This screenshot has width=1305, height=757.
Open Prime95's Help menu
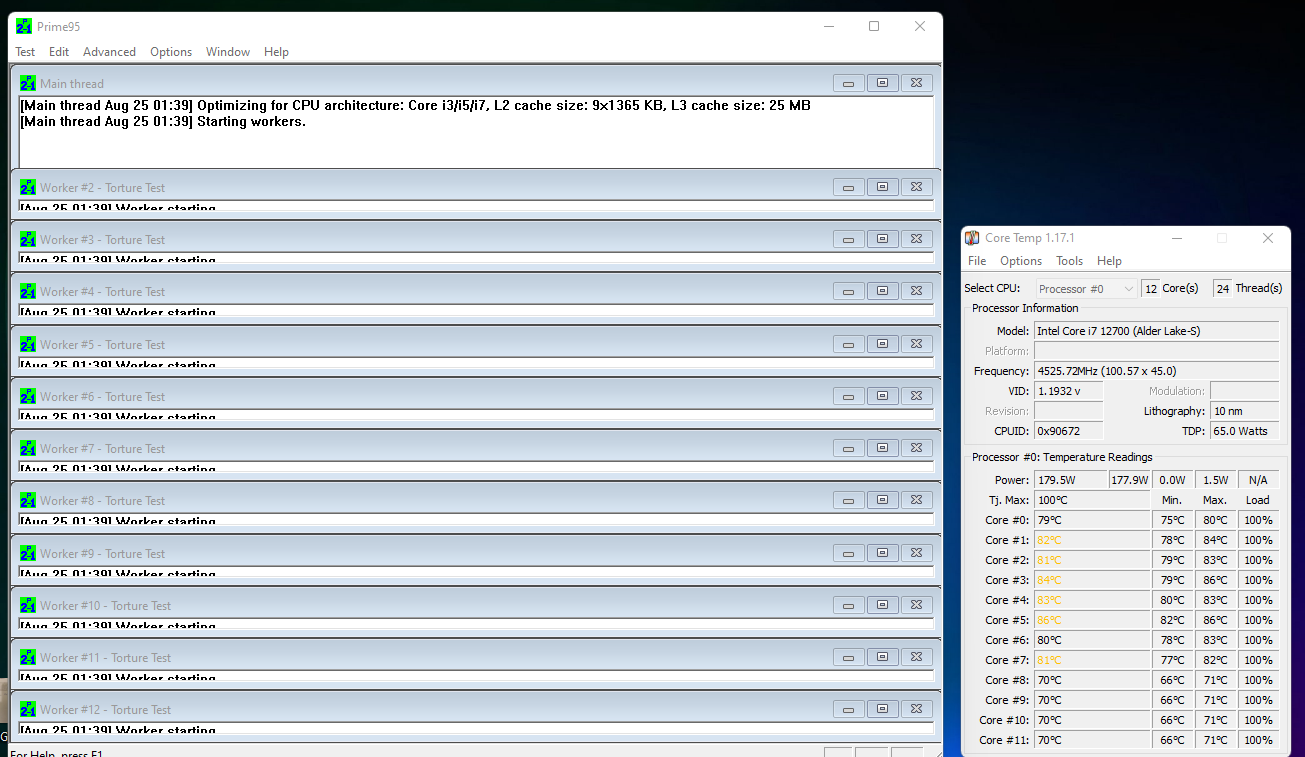(x=276, y=52)
